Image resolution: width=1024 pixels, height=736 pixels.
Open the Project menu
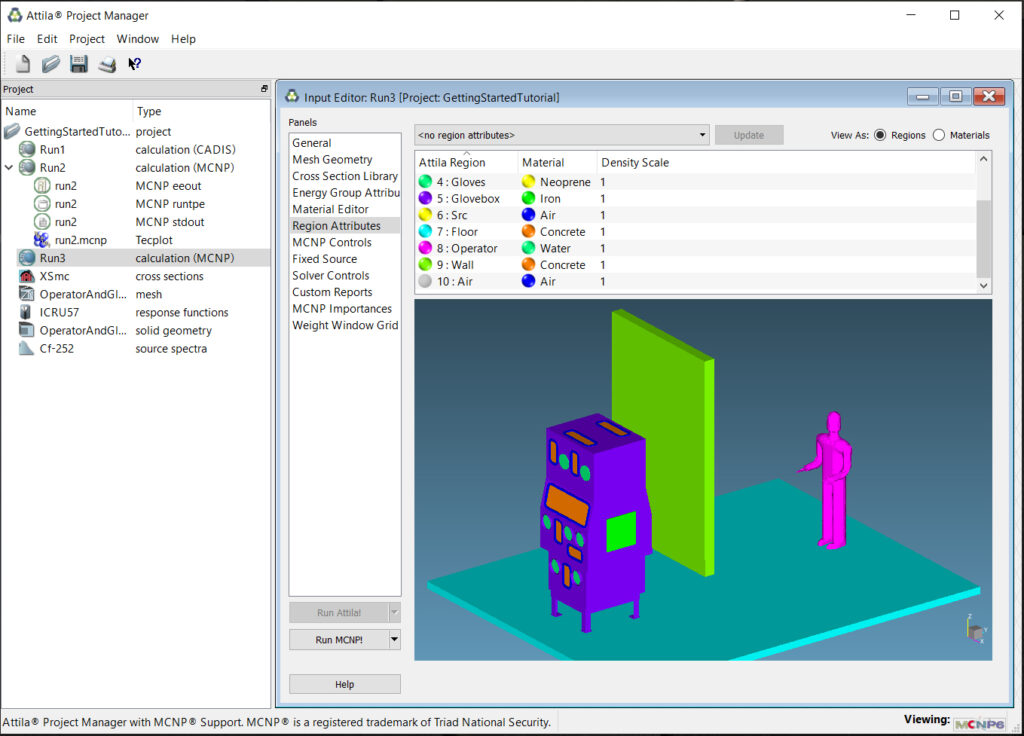coord(87,39)
